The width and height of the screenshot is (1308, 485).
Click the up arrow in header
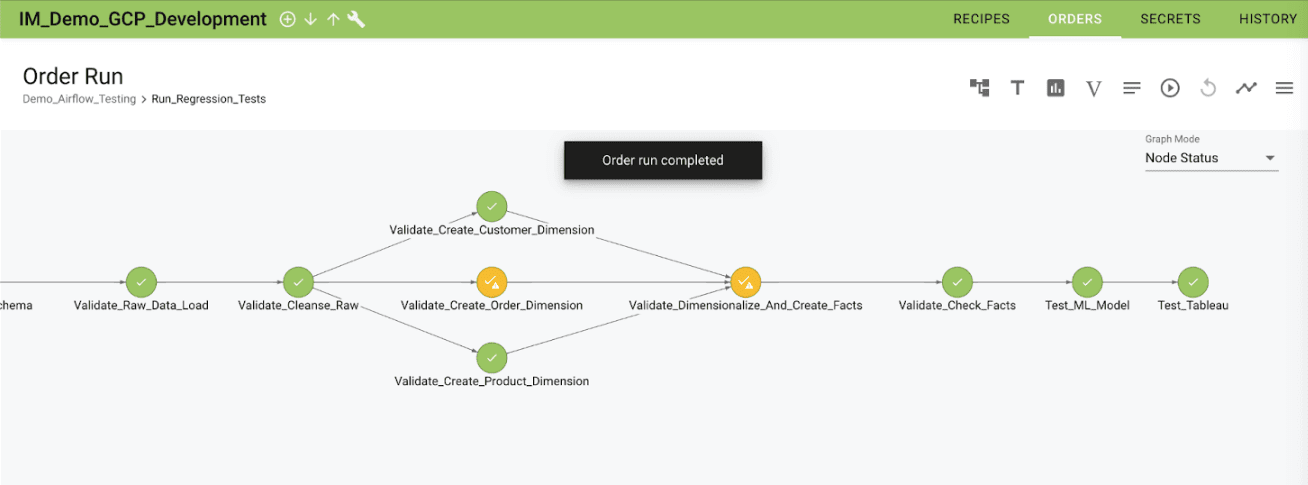pyautogui.click(x=333, y=19)
